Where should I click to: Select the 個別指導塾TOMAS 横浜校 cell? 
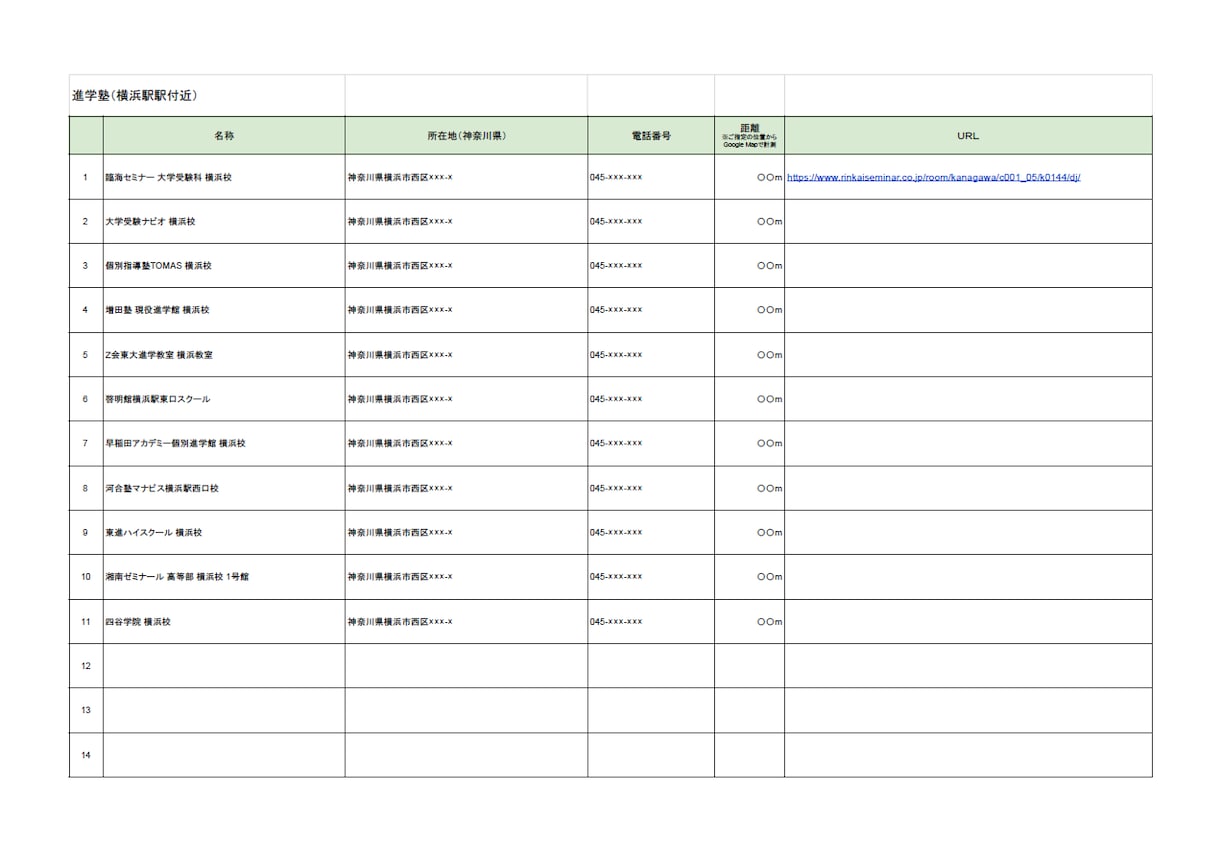224,266
